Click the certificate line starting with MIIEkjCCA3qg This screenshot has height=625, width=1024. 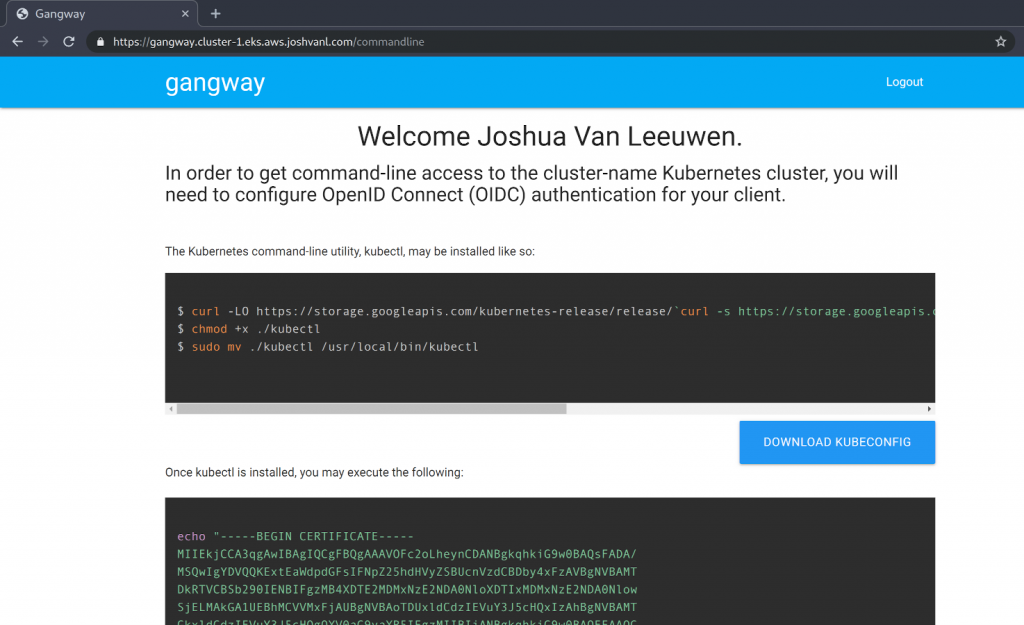tap(406, 554)
